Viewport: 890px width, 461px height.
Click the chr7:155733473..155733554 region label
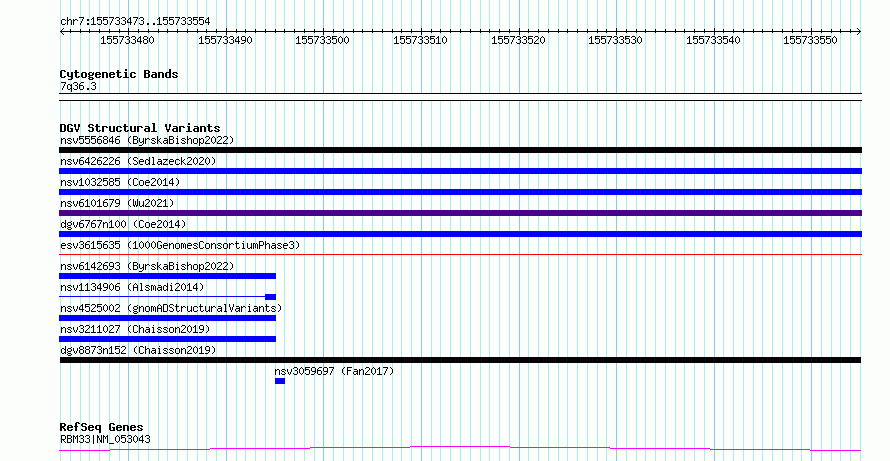tap(135, 21)
